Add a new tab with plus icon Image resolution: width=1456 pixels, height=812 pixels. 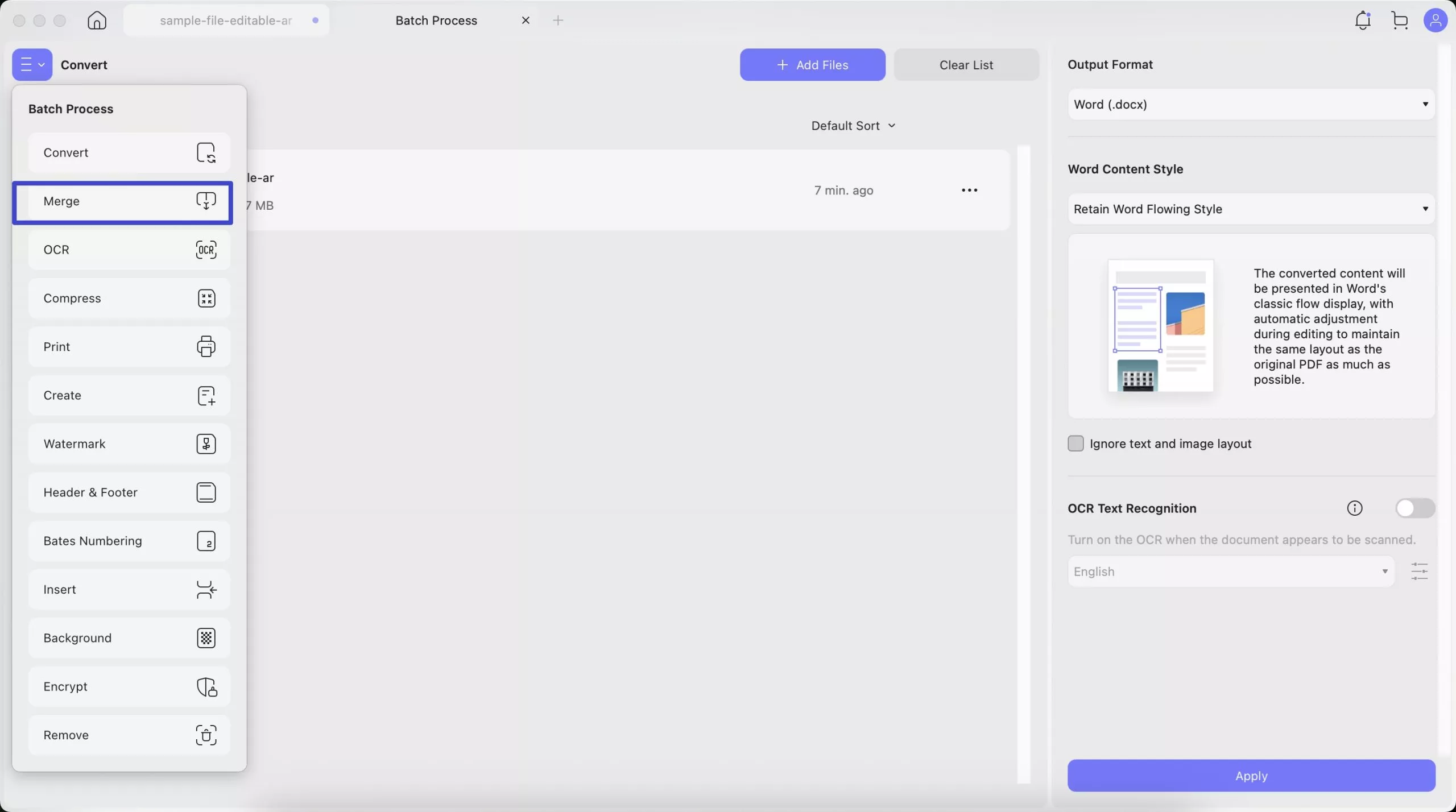[x=558, y=20]
